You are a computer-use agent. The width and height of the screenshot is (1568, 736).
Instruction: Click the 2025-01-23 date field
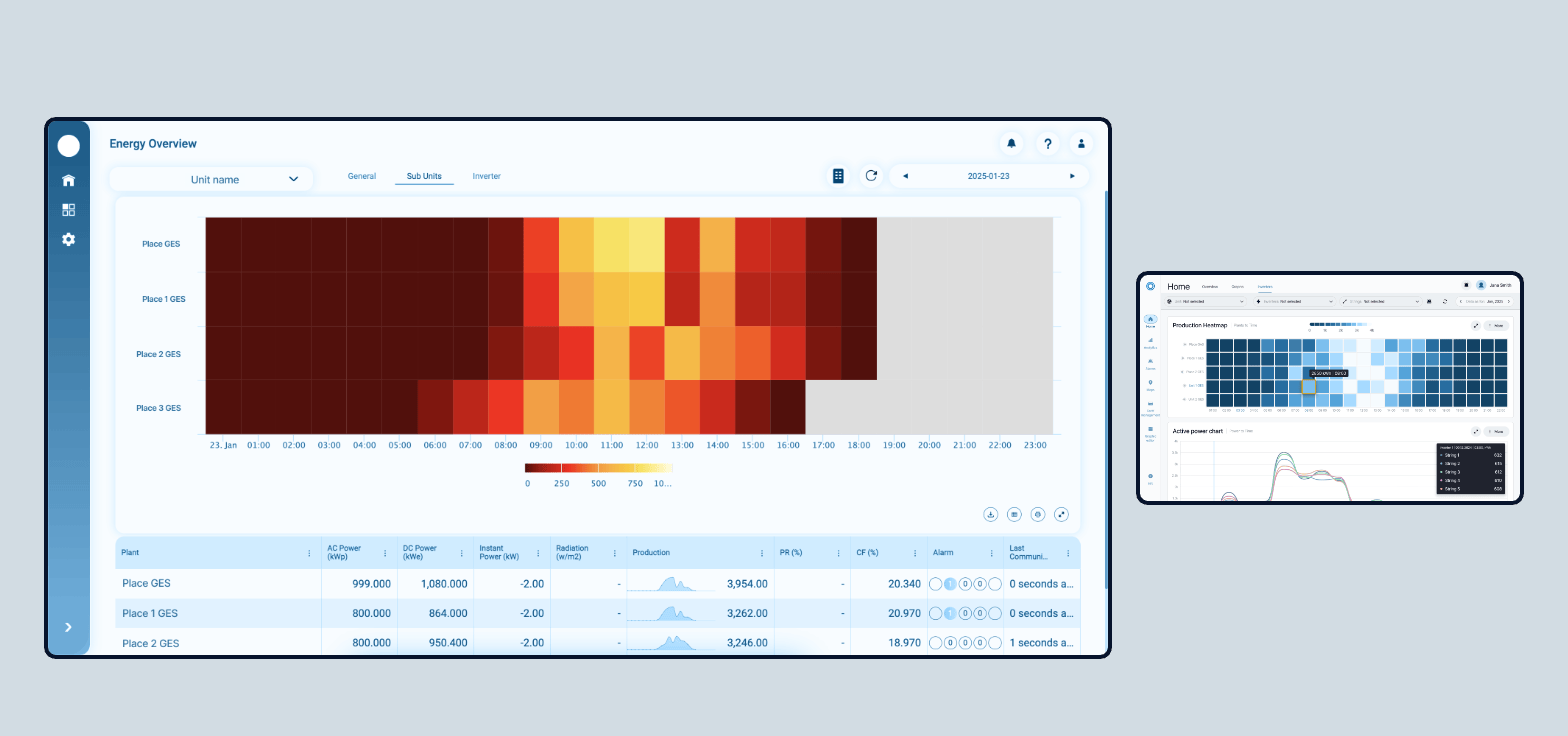tap(988, 176)
